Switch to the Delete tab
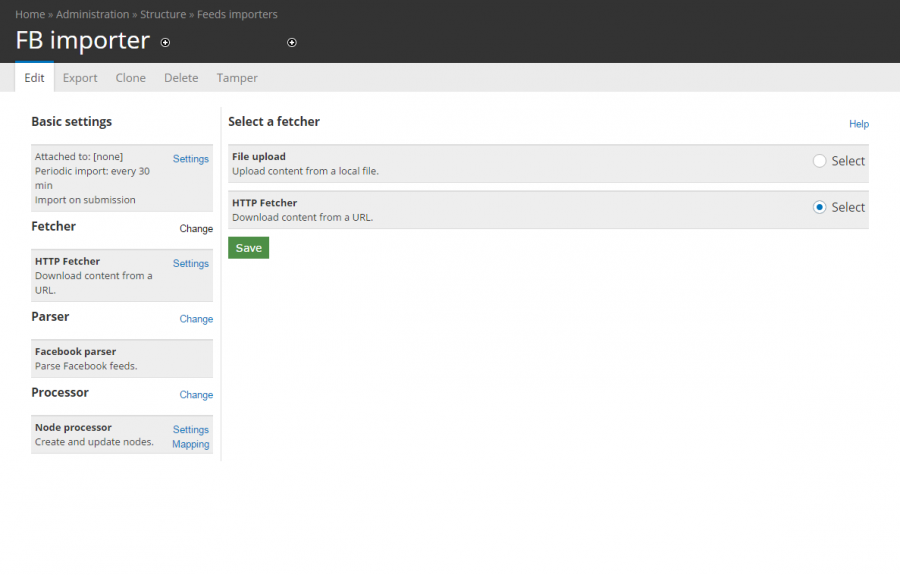This screenshot has width=900, height=575. [181, 77]
